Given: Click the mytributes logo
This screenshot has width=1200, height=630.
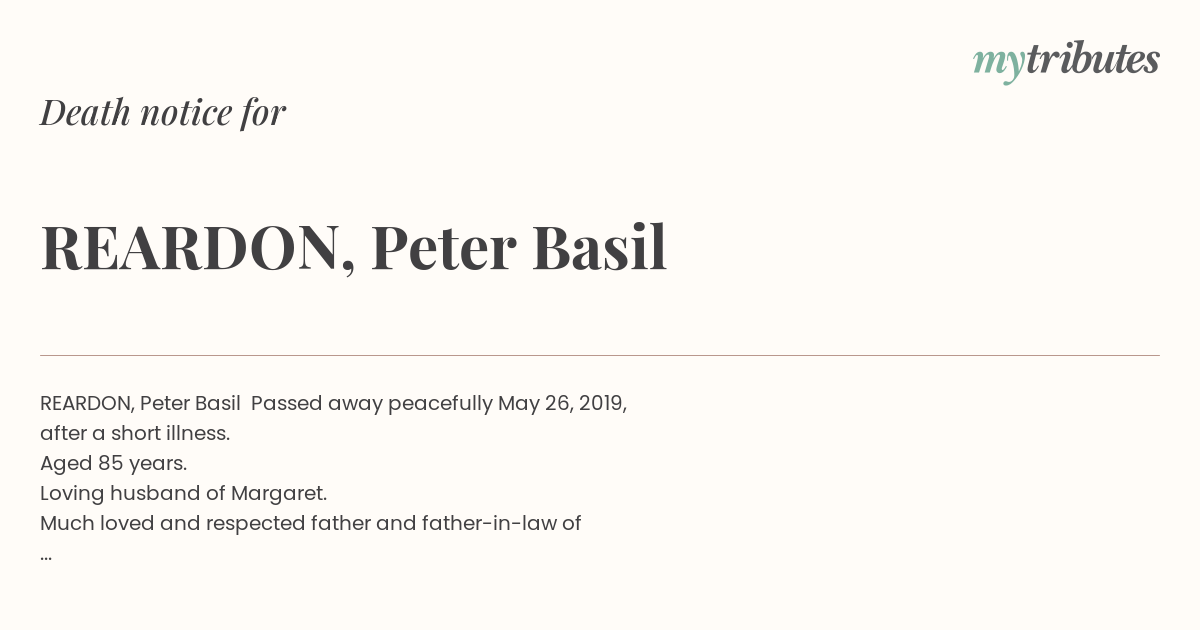Looking at the screenshot, I should 1066,61.
